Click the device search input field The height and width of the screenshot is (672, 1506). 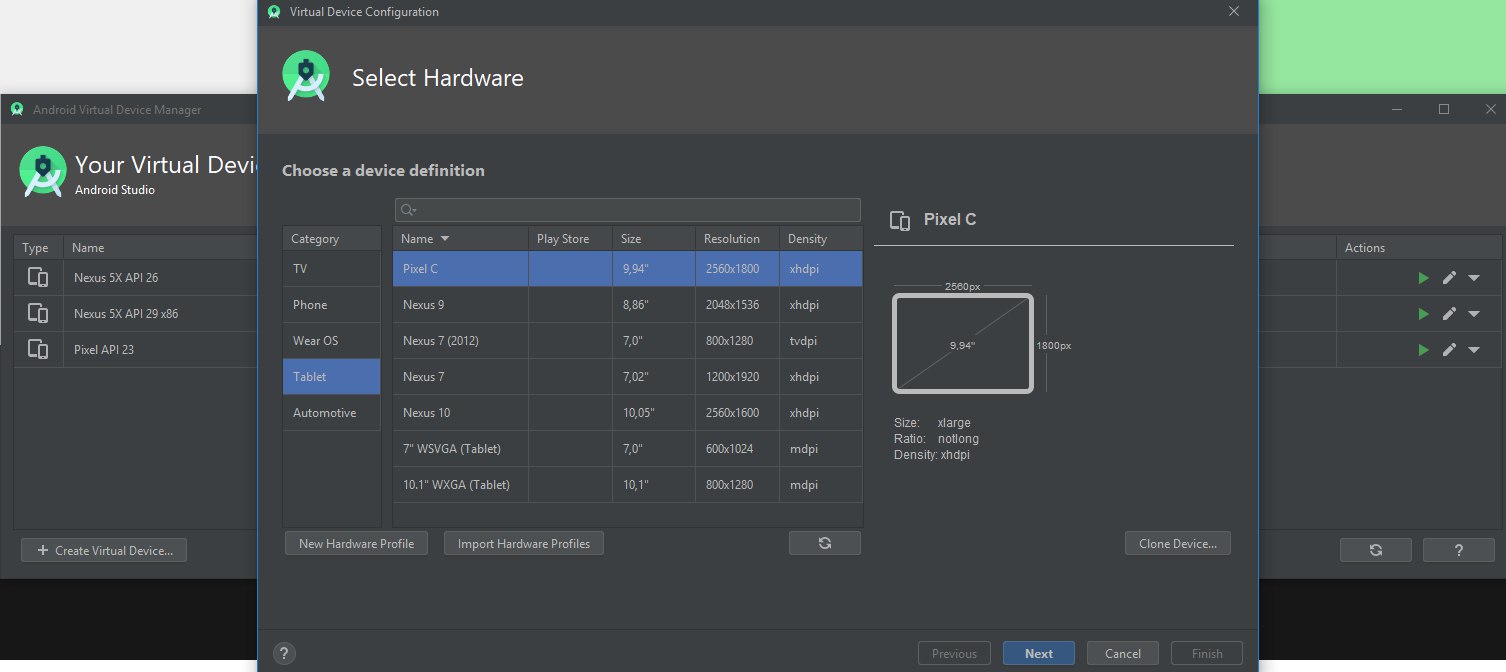point(628,210)
